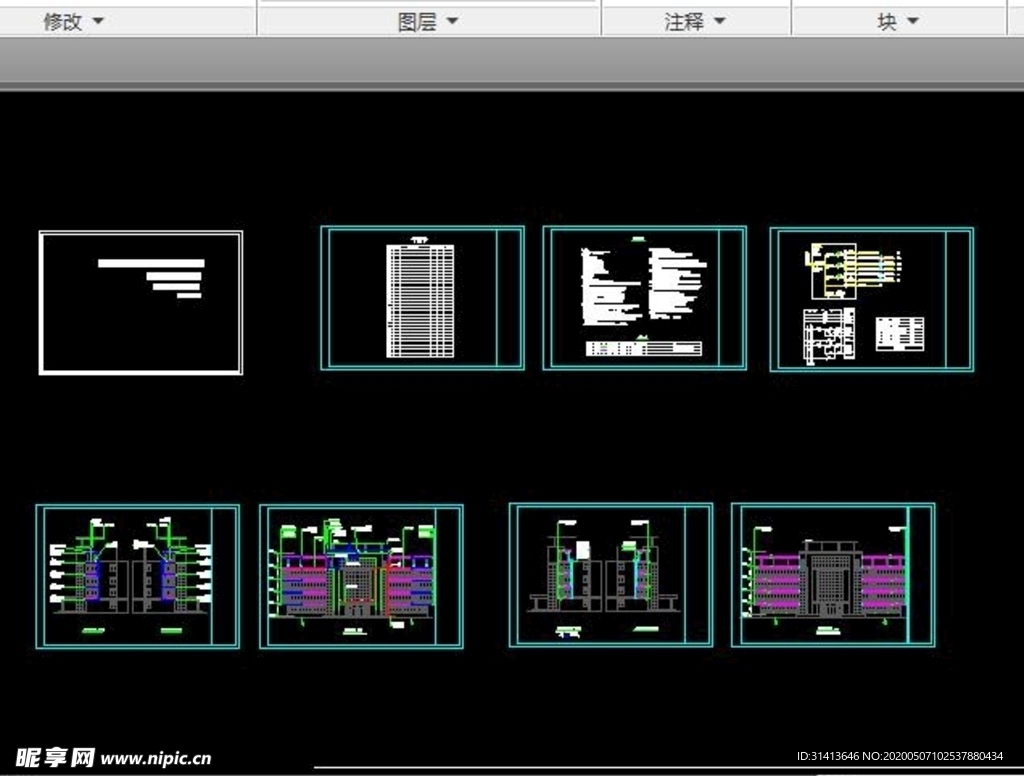Click the www.nipic.cn watermark text
The image size is (1024, 776).
(157, 758)
